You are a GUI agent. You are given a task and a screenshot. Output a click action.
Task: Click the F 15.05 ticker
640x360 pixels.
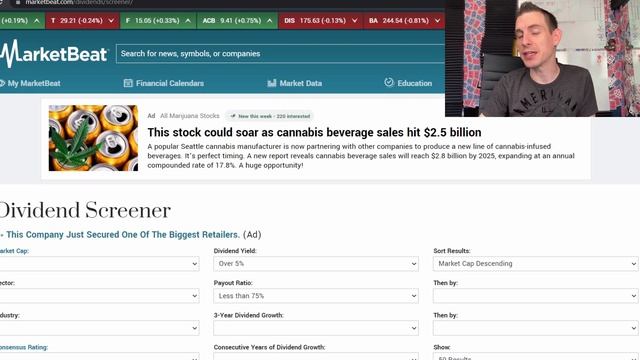point(158,20)
